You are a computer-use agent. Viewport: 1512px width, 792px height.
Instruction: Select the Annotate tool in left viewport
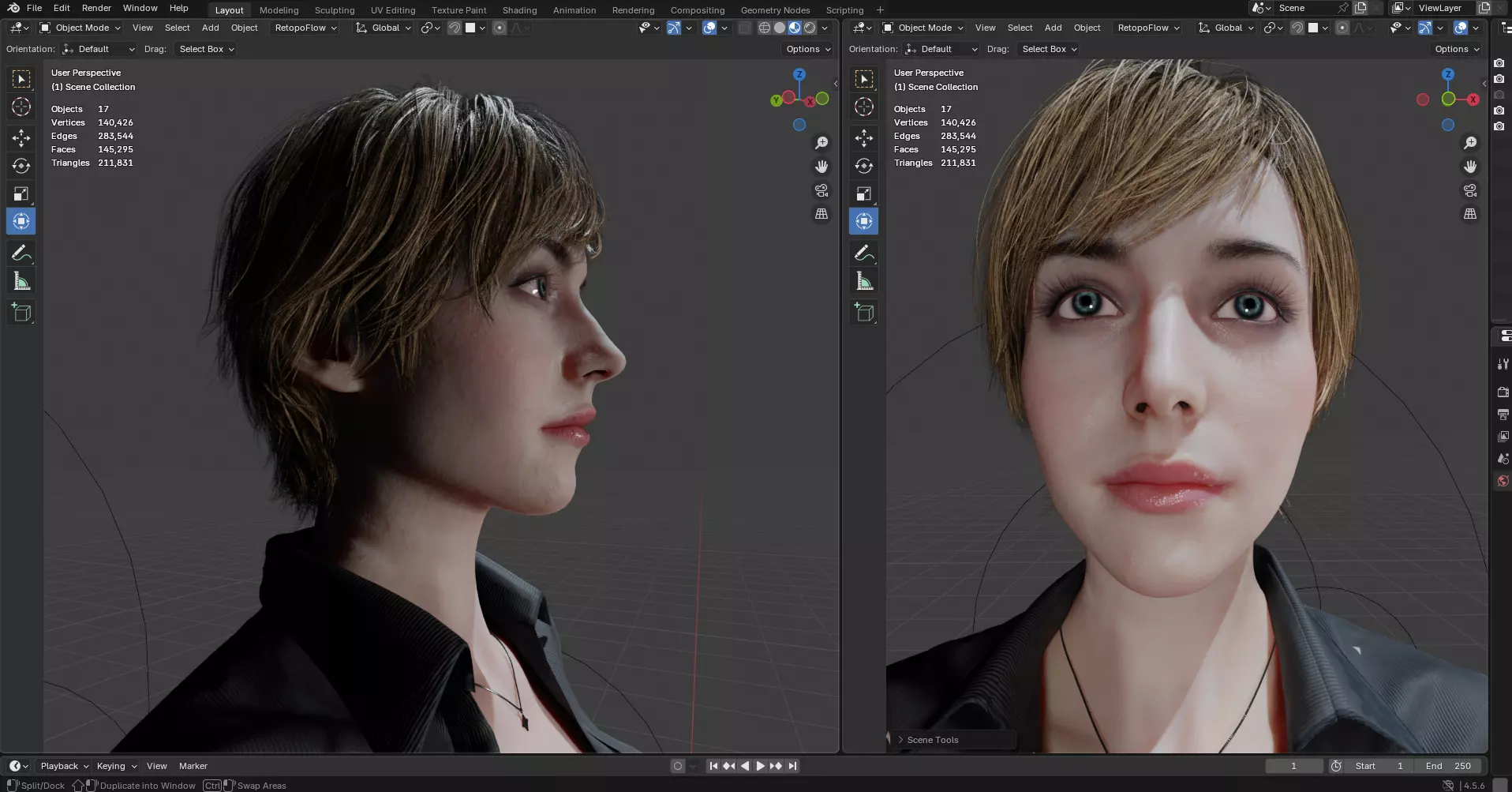pyautogui.click(x=21, y=253)
